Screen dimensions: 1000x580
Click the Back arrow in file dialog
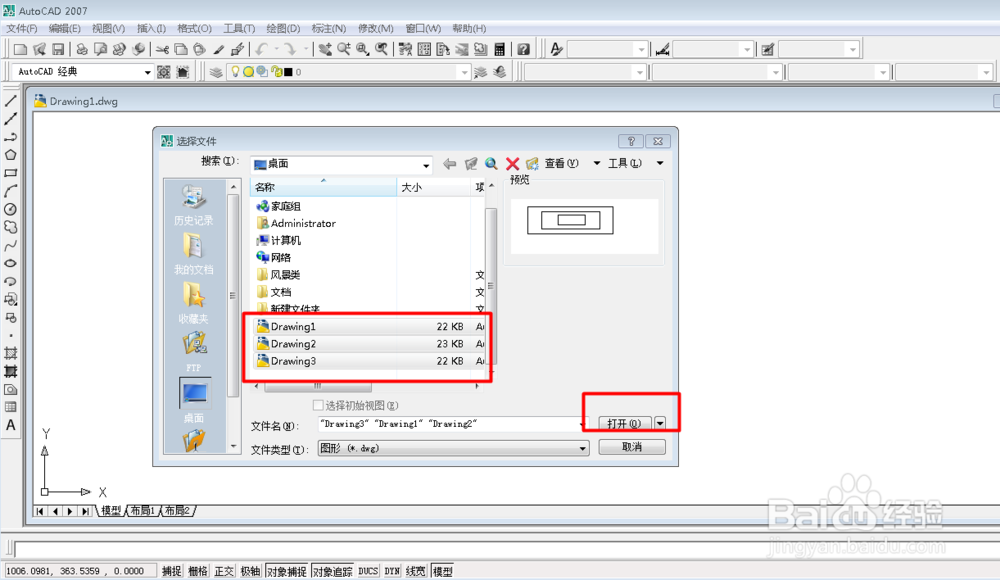(450, 164)
